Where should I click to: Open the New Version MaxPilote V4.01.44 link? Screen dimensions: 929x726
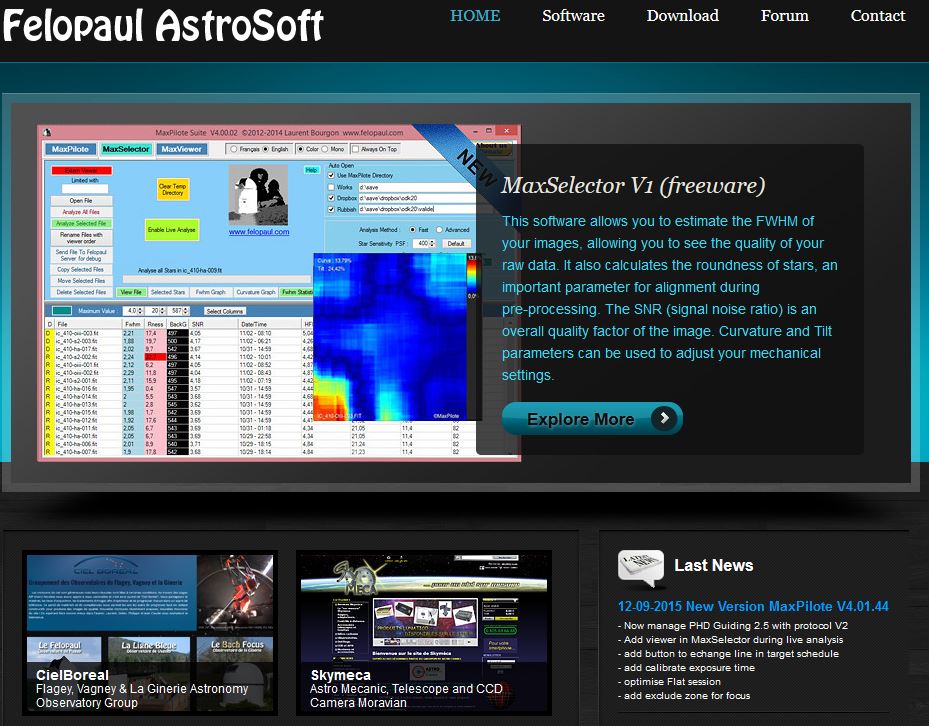(x=752, y=606)
